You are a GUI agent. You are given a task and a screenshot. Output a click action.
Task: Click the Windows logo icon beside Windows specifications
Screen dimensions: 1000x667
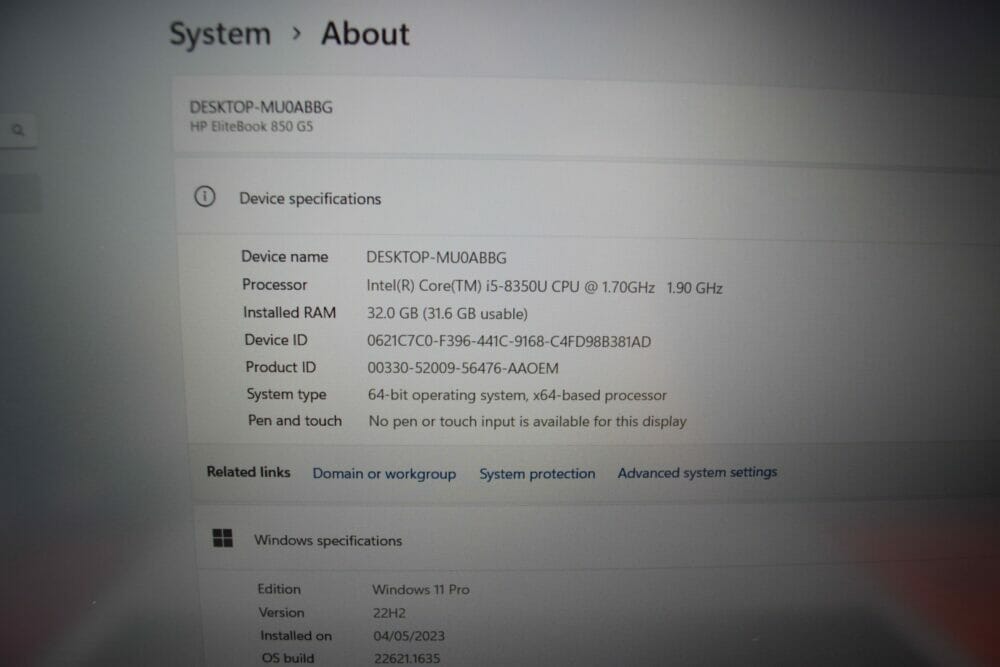click(x=223, y=538)
